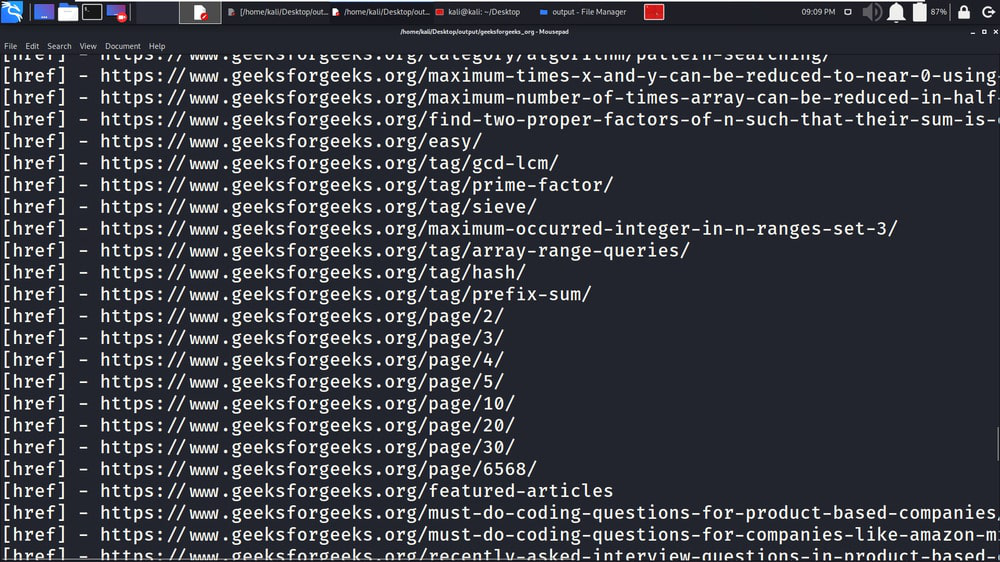The image size is (1000, 562).
Task: Click the maximum-occurred-integer-in-n-ranges-set-3 line
Action: [x=450, y=228]
